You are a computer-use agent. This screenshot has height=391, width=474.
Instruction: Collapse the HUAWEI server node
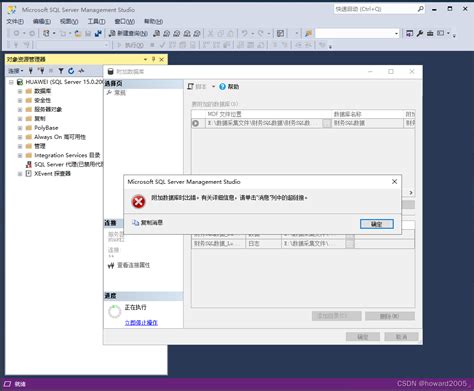11,82
